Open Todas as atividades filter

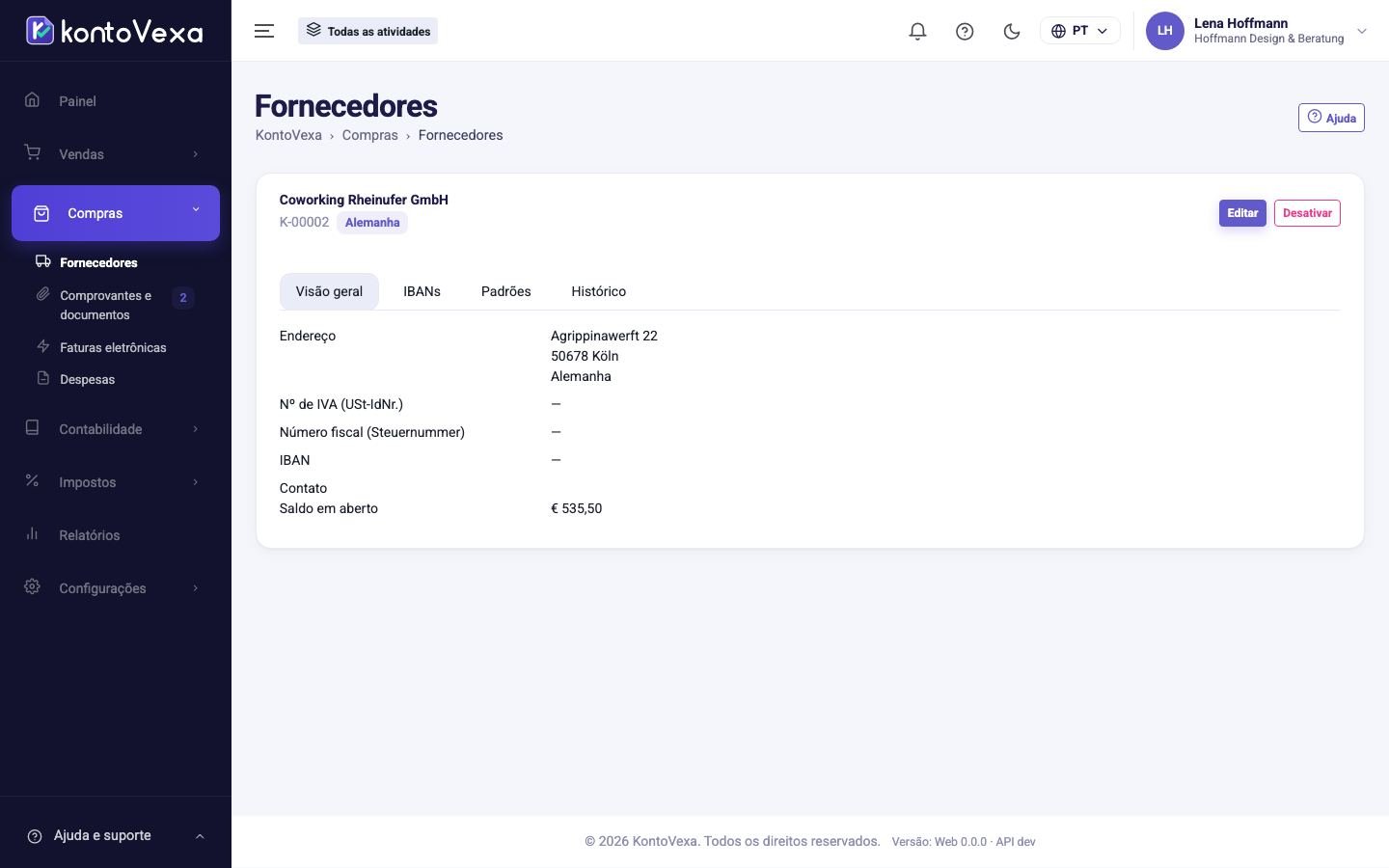point(368,31)
